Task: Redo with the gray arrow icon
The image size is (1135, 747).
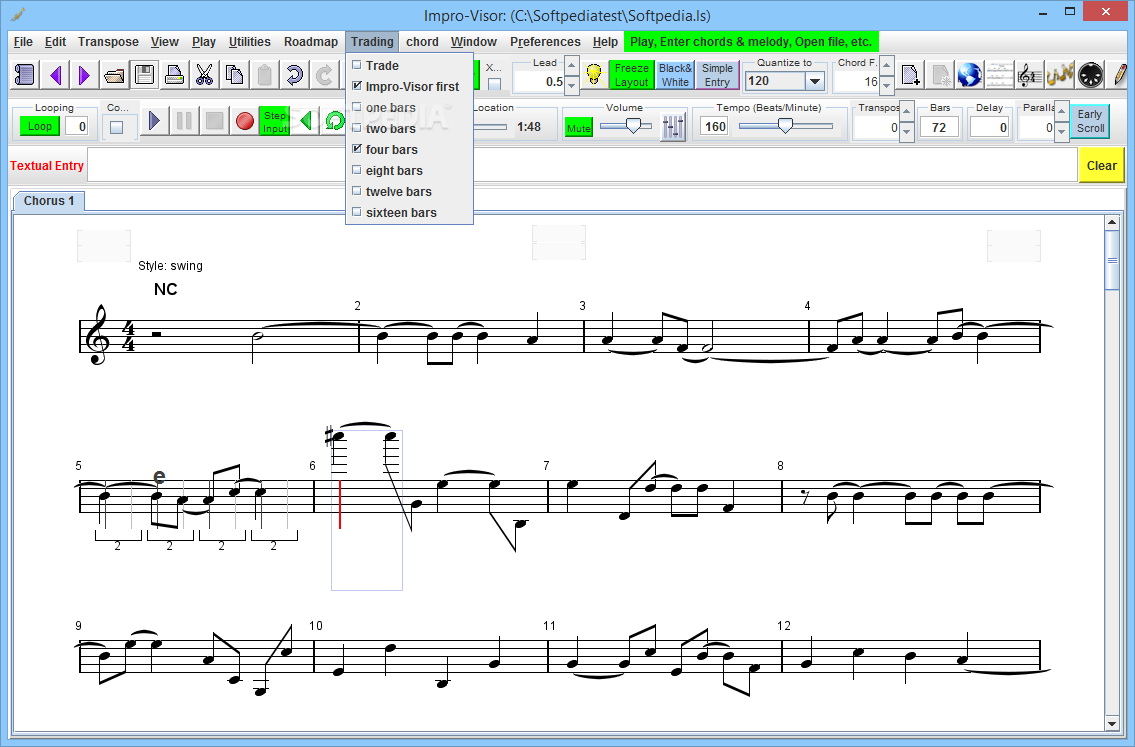Action: click(x=324, y=75)
